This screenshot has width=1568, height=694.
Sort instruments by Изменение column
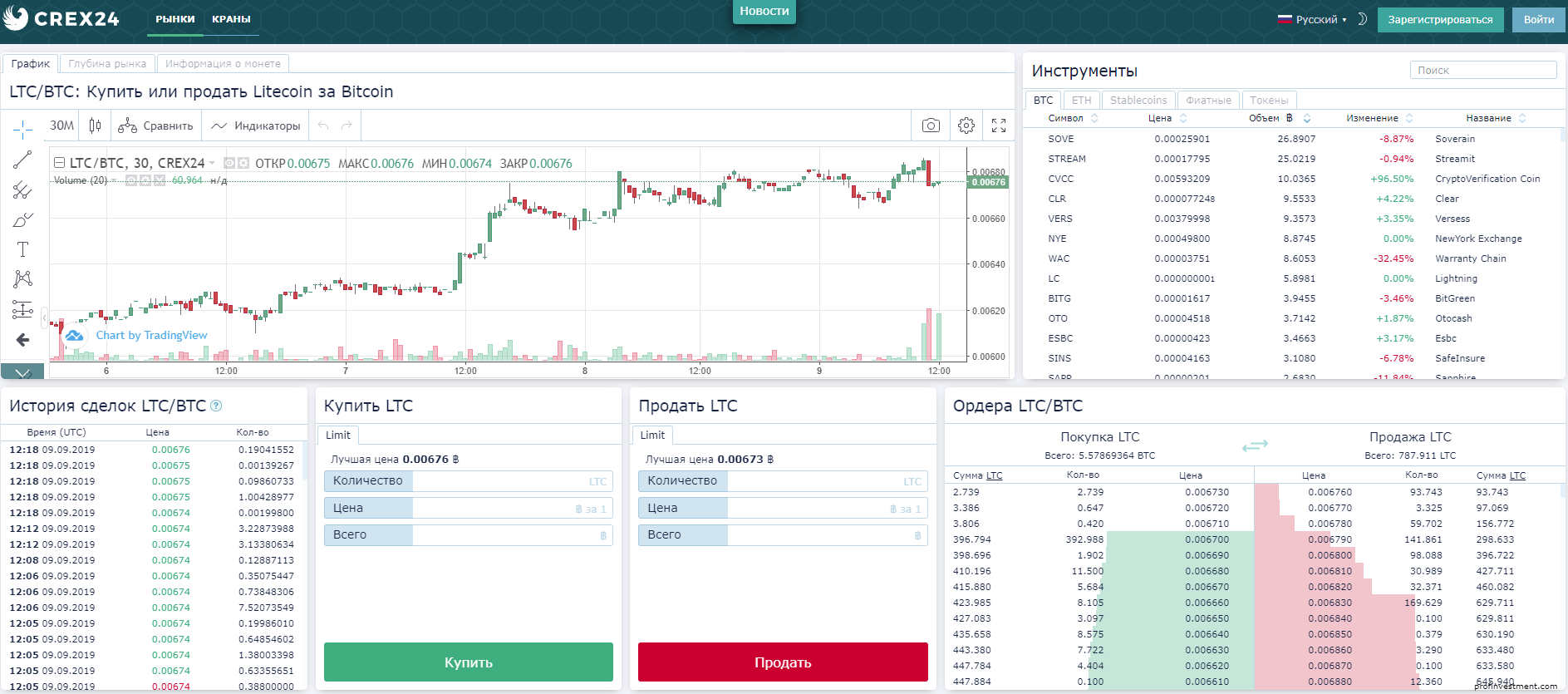(1379, 118)
